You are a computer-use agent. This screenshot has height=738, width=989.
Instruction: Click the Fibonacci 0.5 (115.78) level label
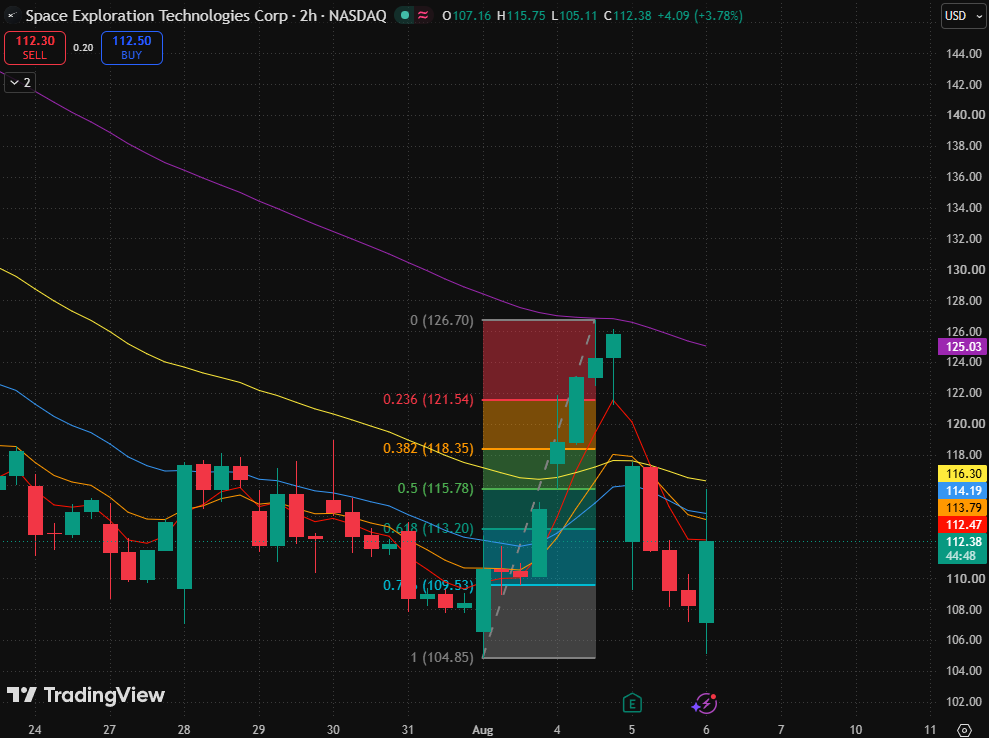point(435,488)
